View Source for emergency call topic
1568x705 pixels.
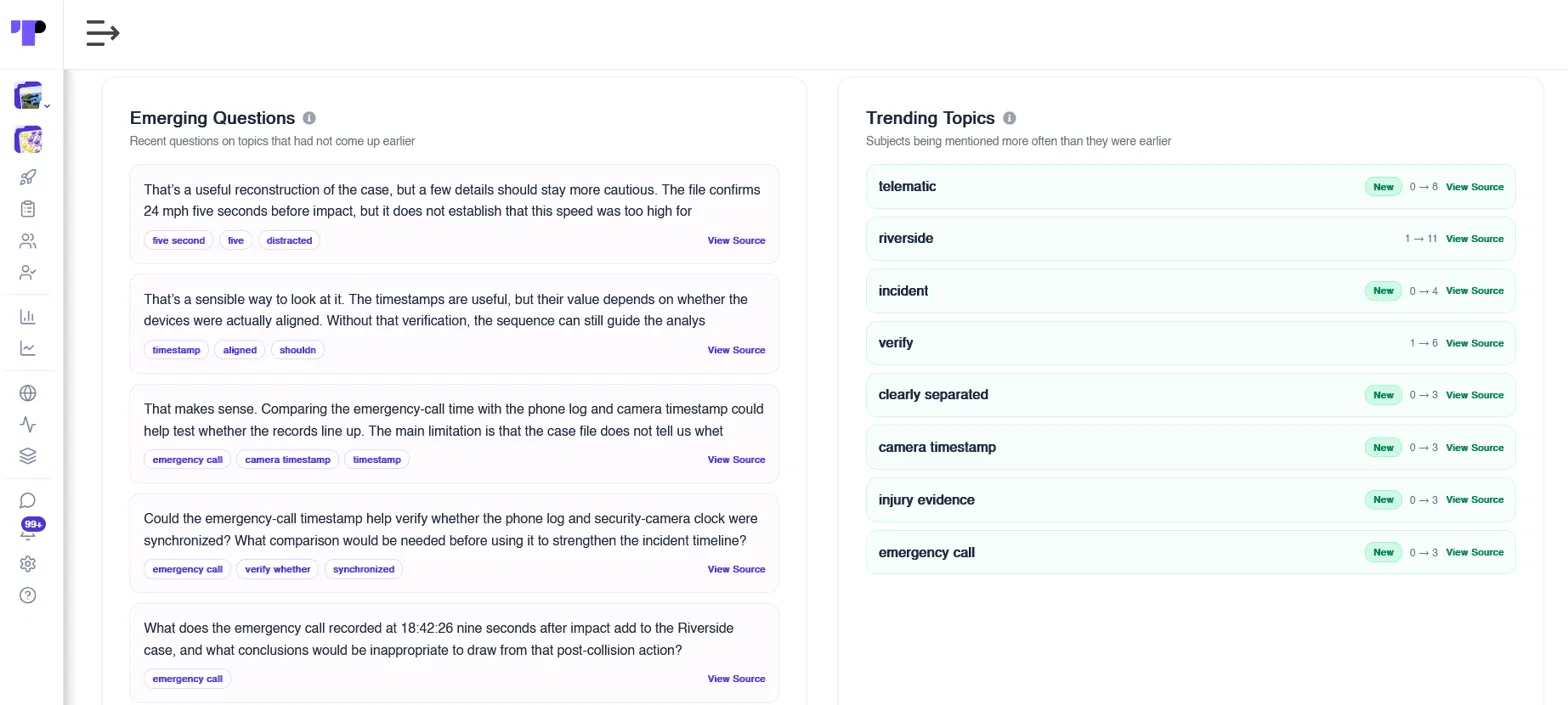(x=1474, y=552)
